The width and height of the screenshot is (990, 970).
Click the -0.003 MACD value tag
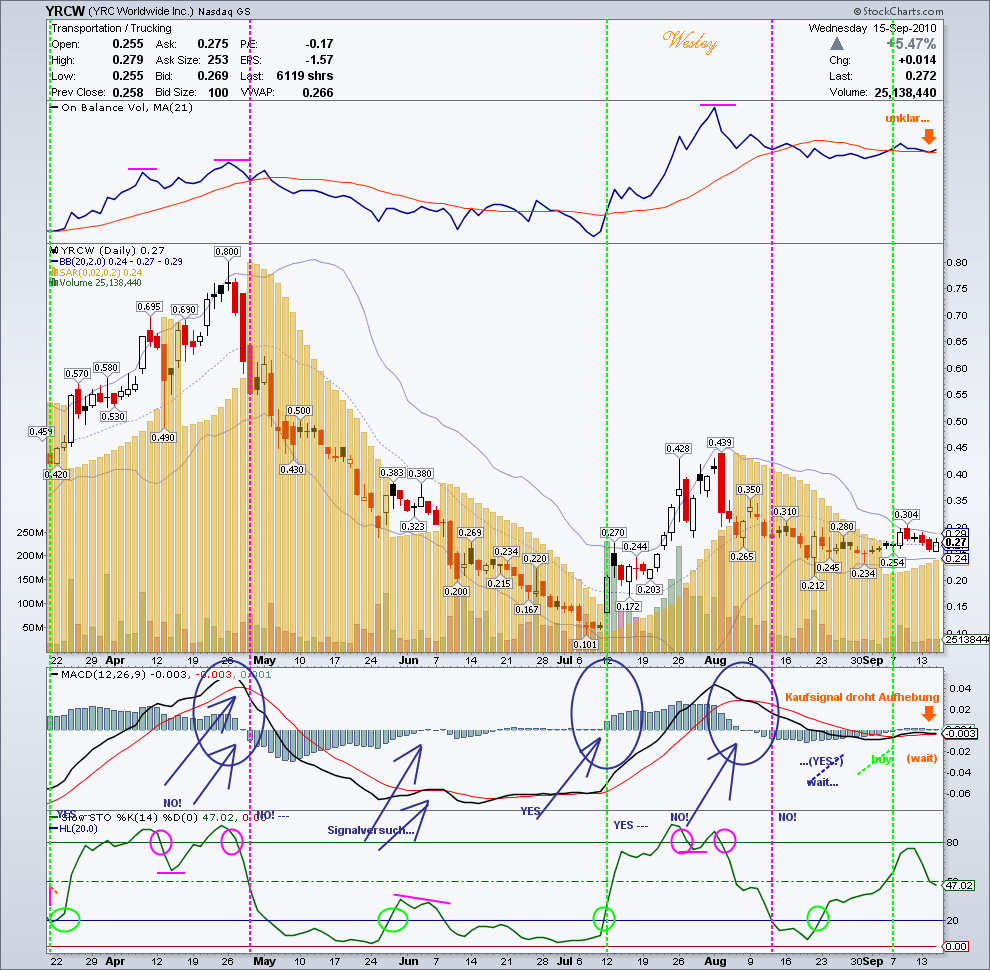tap(960, 733)
